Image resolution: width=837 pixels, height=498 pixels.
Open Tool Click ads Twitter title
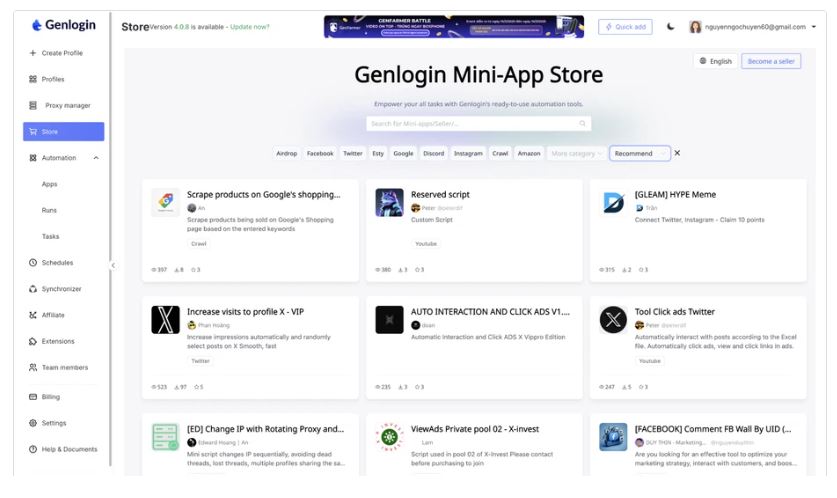(x=675, y=312)
